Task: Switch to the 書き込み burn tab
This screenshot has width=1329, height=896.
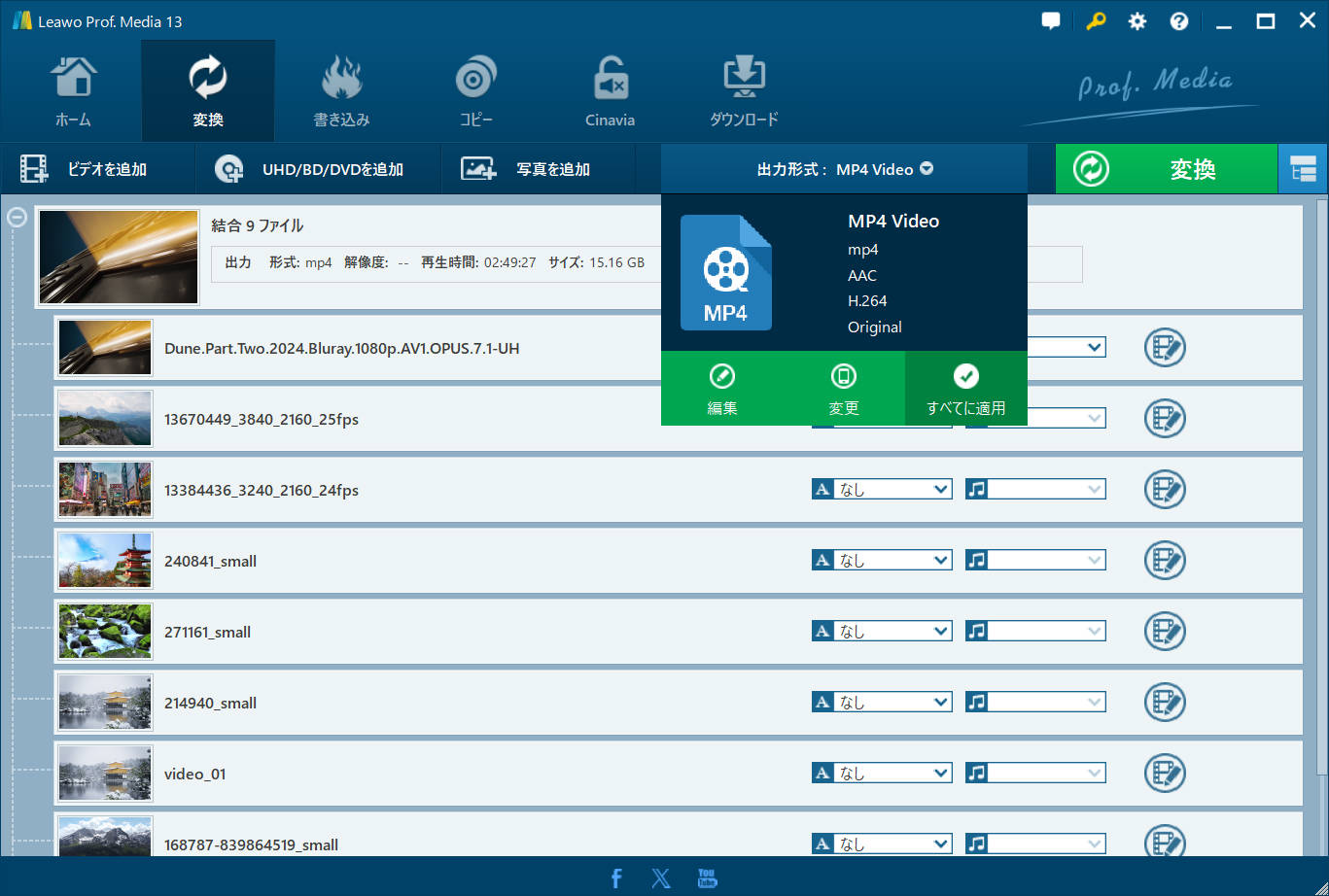Action: (341, 92)
